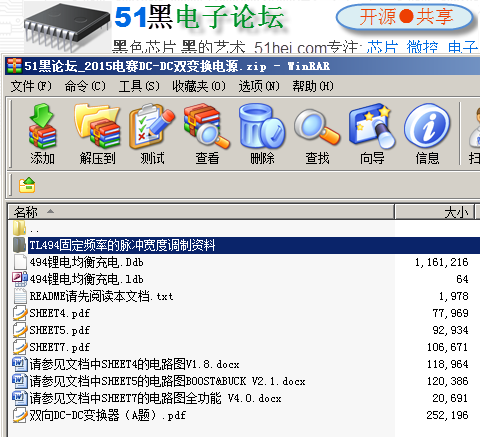Click the WinRAR icon in title bar
The width and height of the screenshot is (480, 437).
pos(14,66)
